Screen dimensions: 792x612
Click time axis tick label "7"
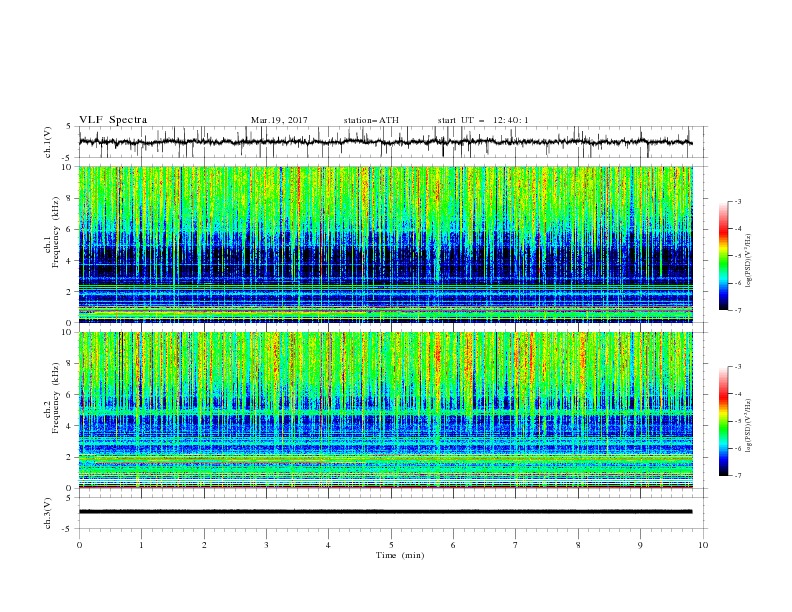tap(516, 545)
